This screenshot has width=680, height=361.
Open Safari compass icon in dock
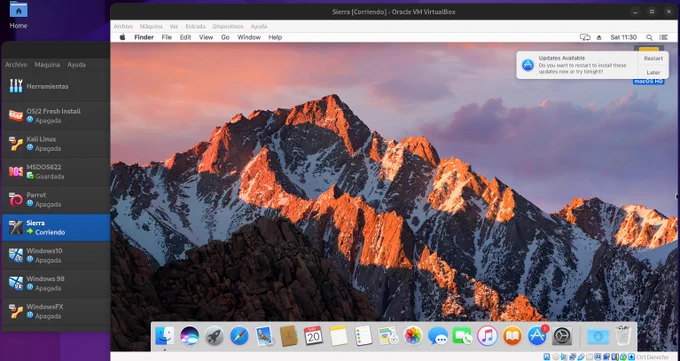click(239, 336)
